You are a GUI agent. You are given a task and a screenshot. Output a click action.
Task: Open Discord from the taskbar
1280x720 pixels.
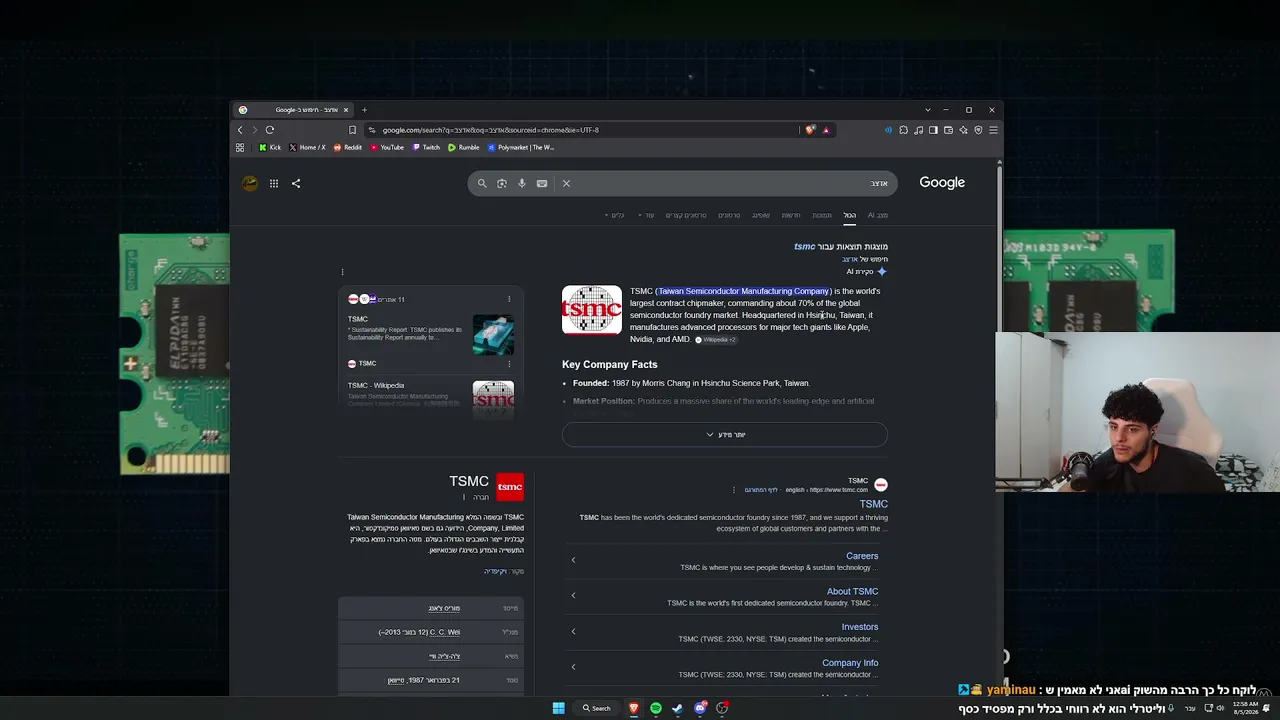[701, 708]
